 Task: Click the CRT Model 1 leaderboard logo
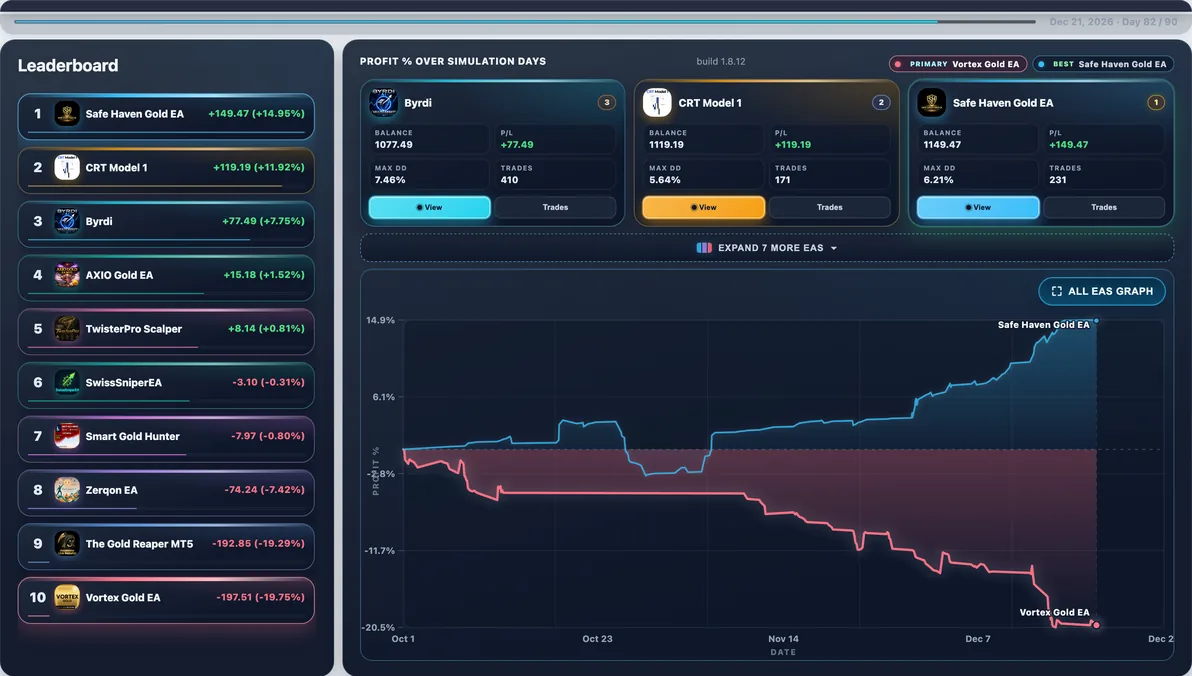67,167
